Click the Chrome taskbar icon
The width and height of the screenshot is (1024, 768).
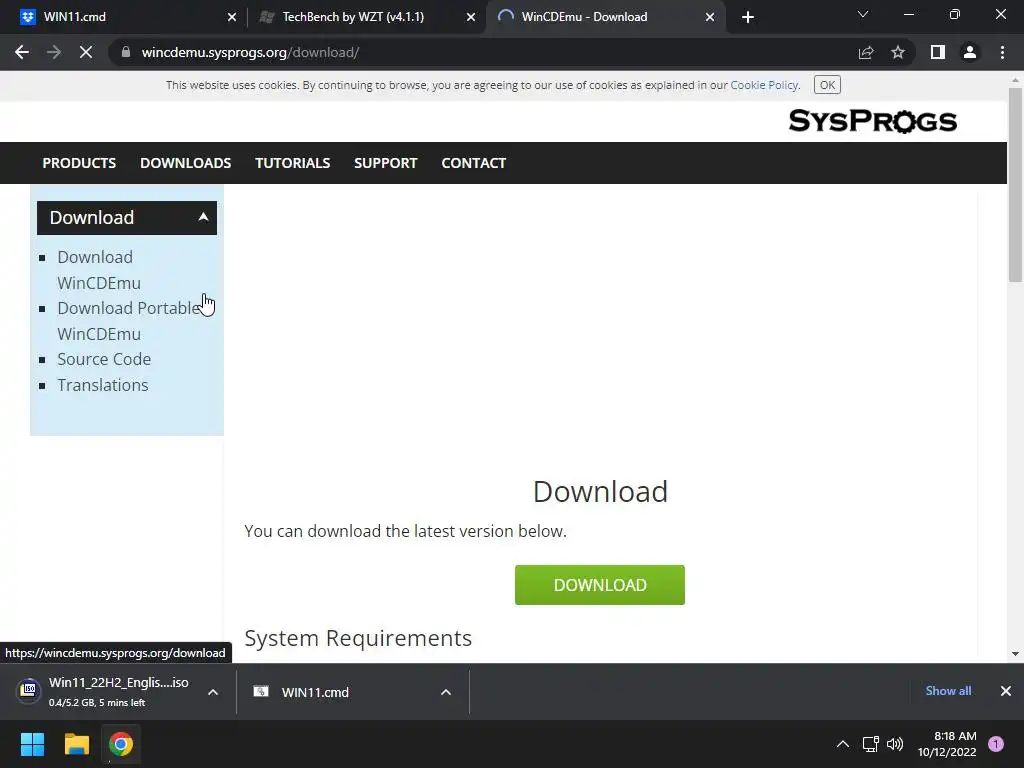[121, 744]
